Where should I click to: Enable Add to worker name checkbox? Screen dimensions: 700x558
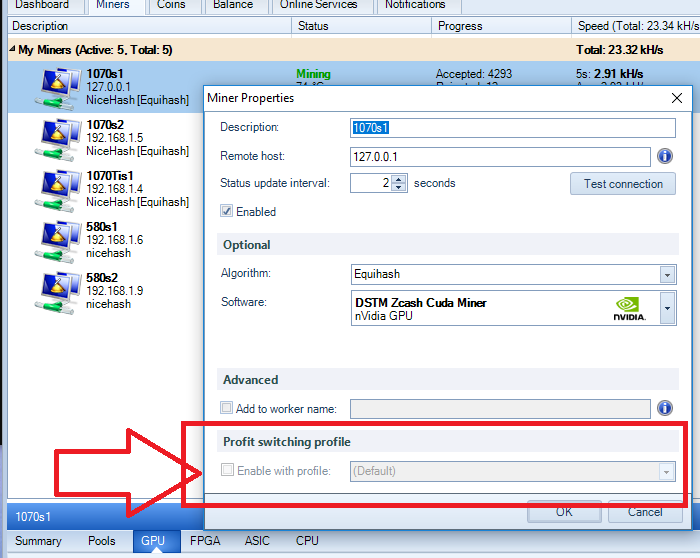tap(227, 408)
